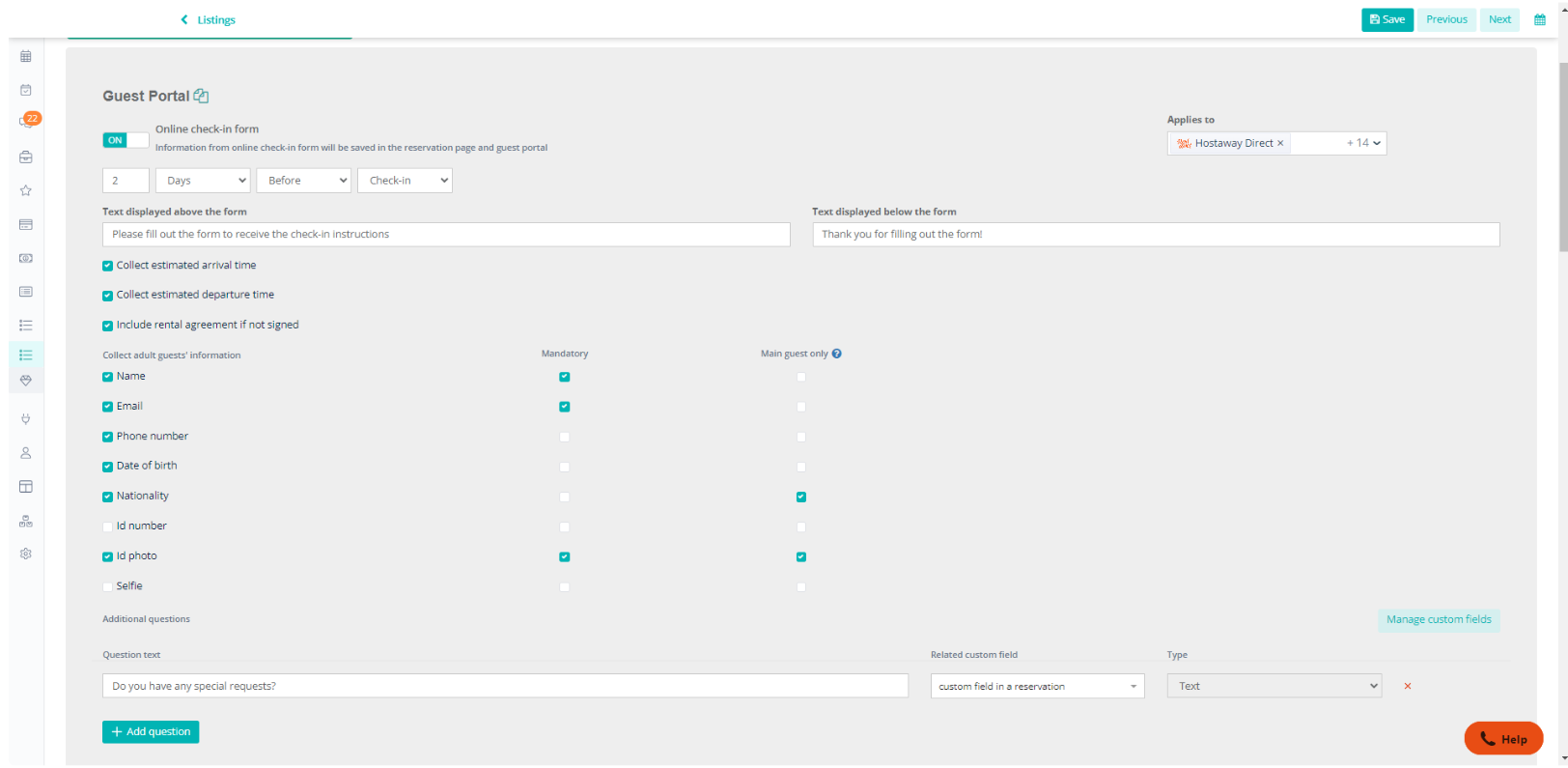
Task: Open the star reviews icon in the sidebar
Action: point(26,190)
